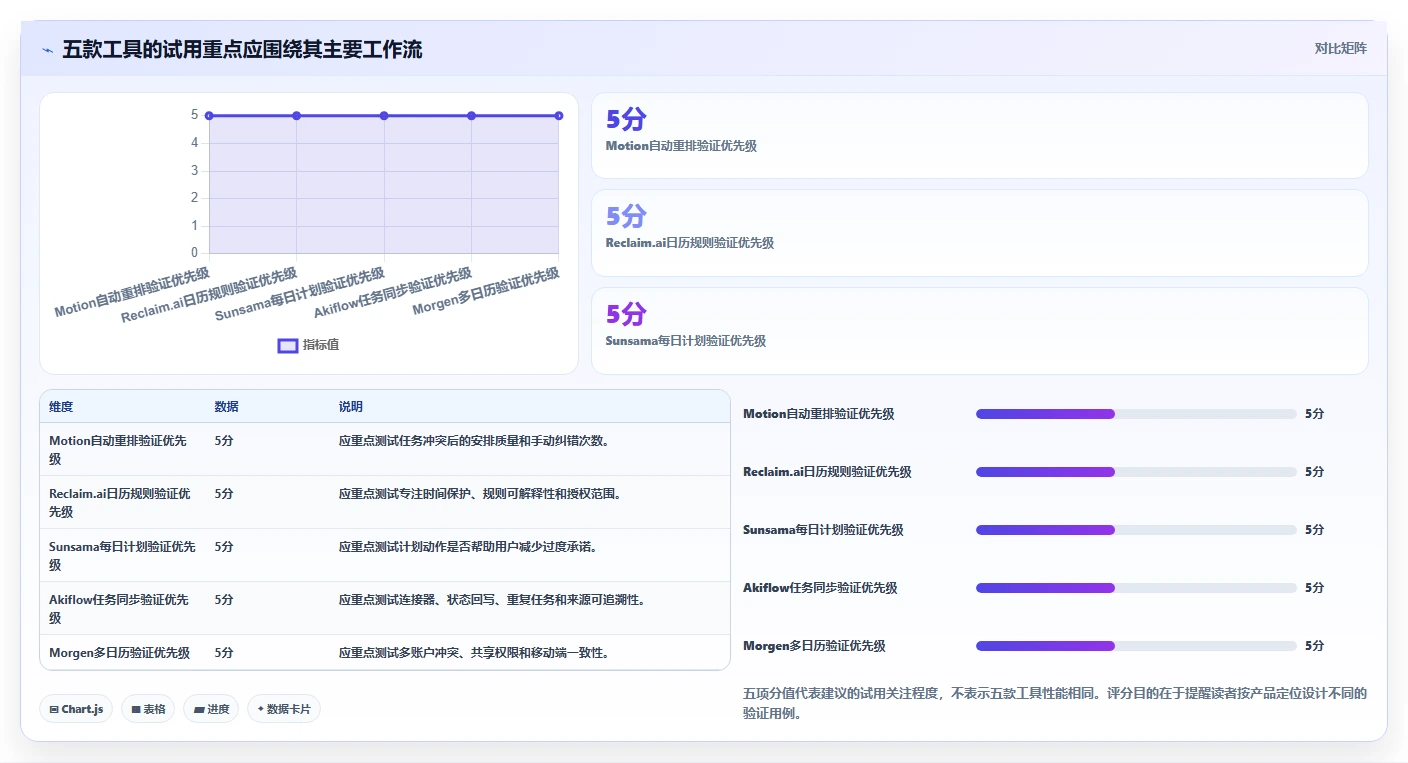Click the Sunsama每日计划验证优先级 card label
Image resolution: width=1408 pixels, height=763 pixels.
click(x=686, y=341)
